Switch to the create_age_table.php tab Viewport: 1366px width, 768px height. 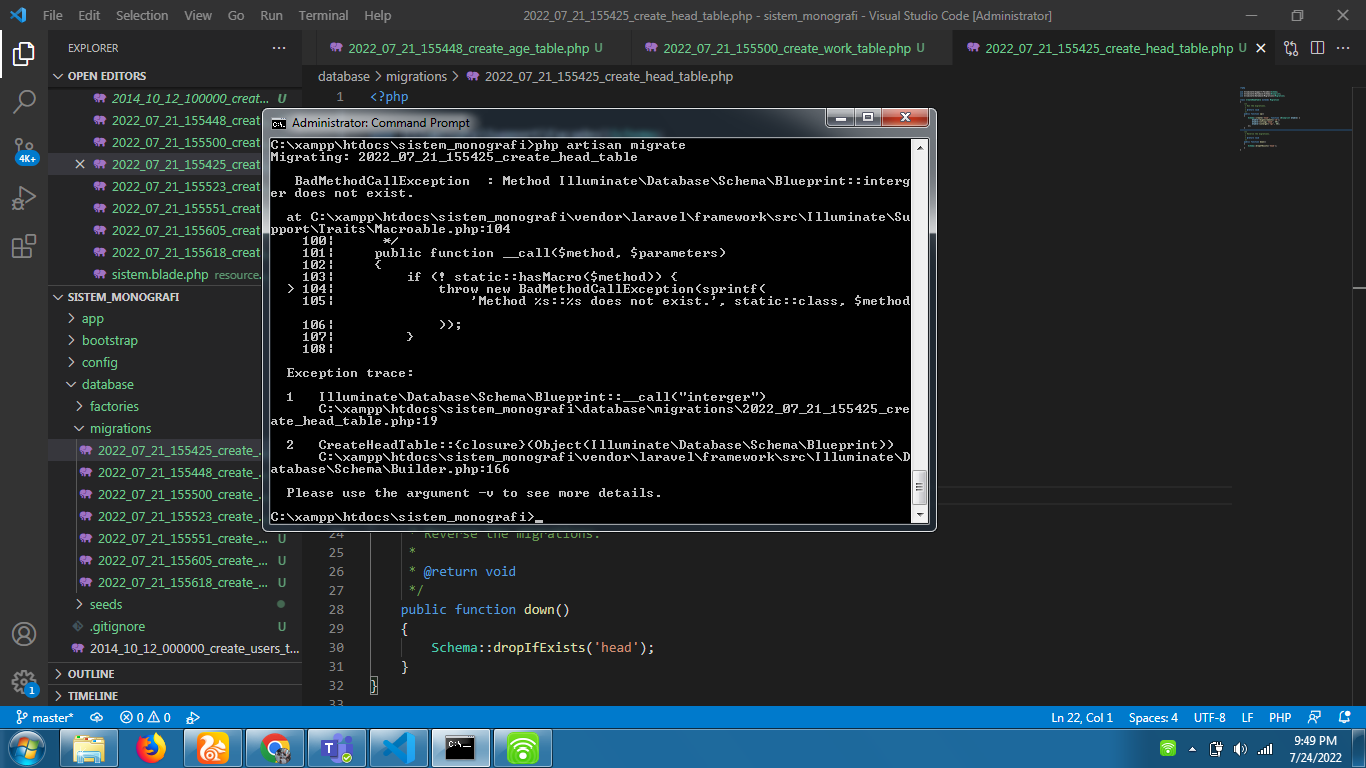pos(468,48)
